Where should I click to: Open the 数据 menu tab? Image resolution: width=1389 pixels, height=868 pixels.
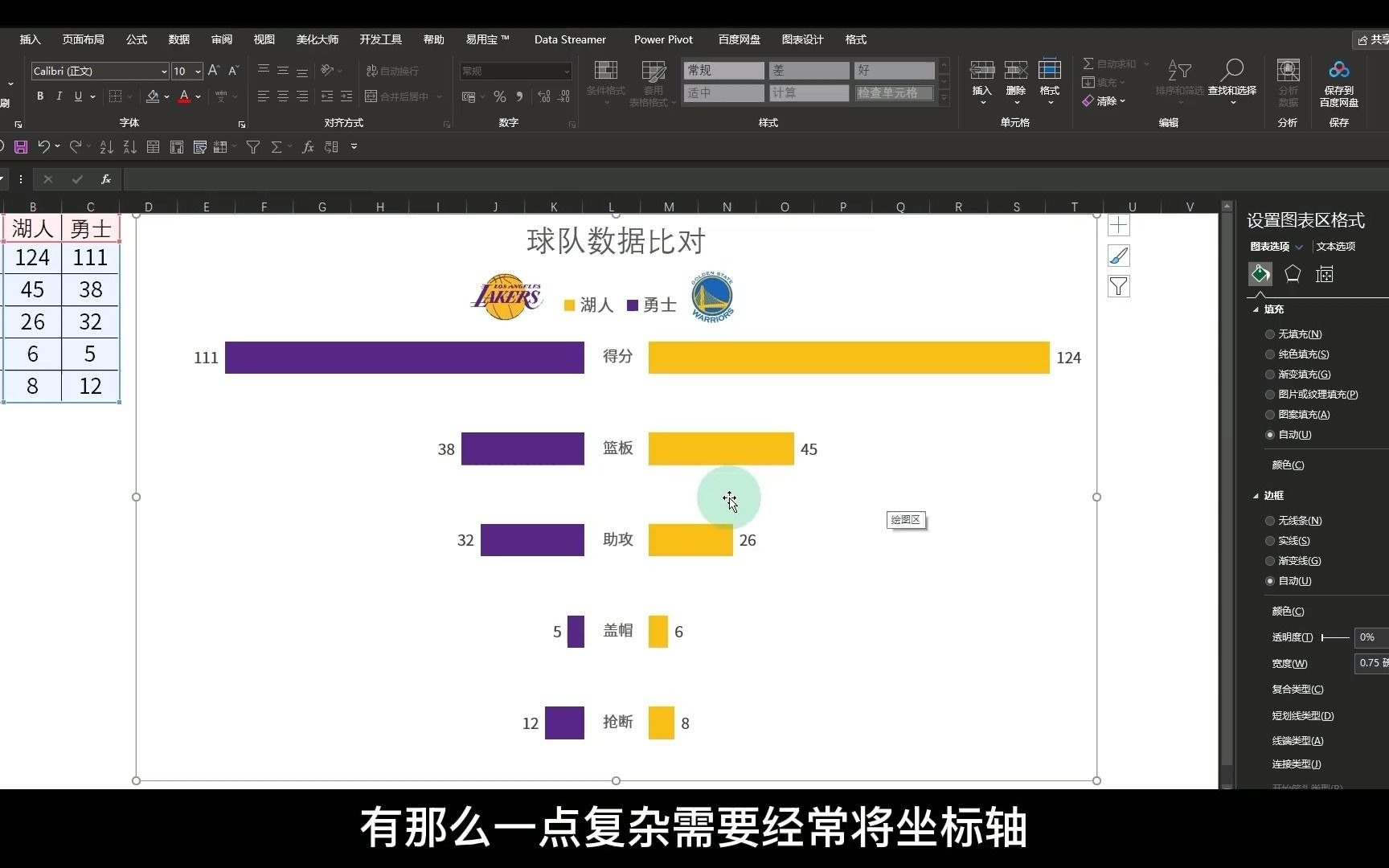pyautogui.click(x=178, y=39)
